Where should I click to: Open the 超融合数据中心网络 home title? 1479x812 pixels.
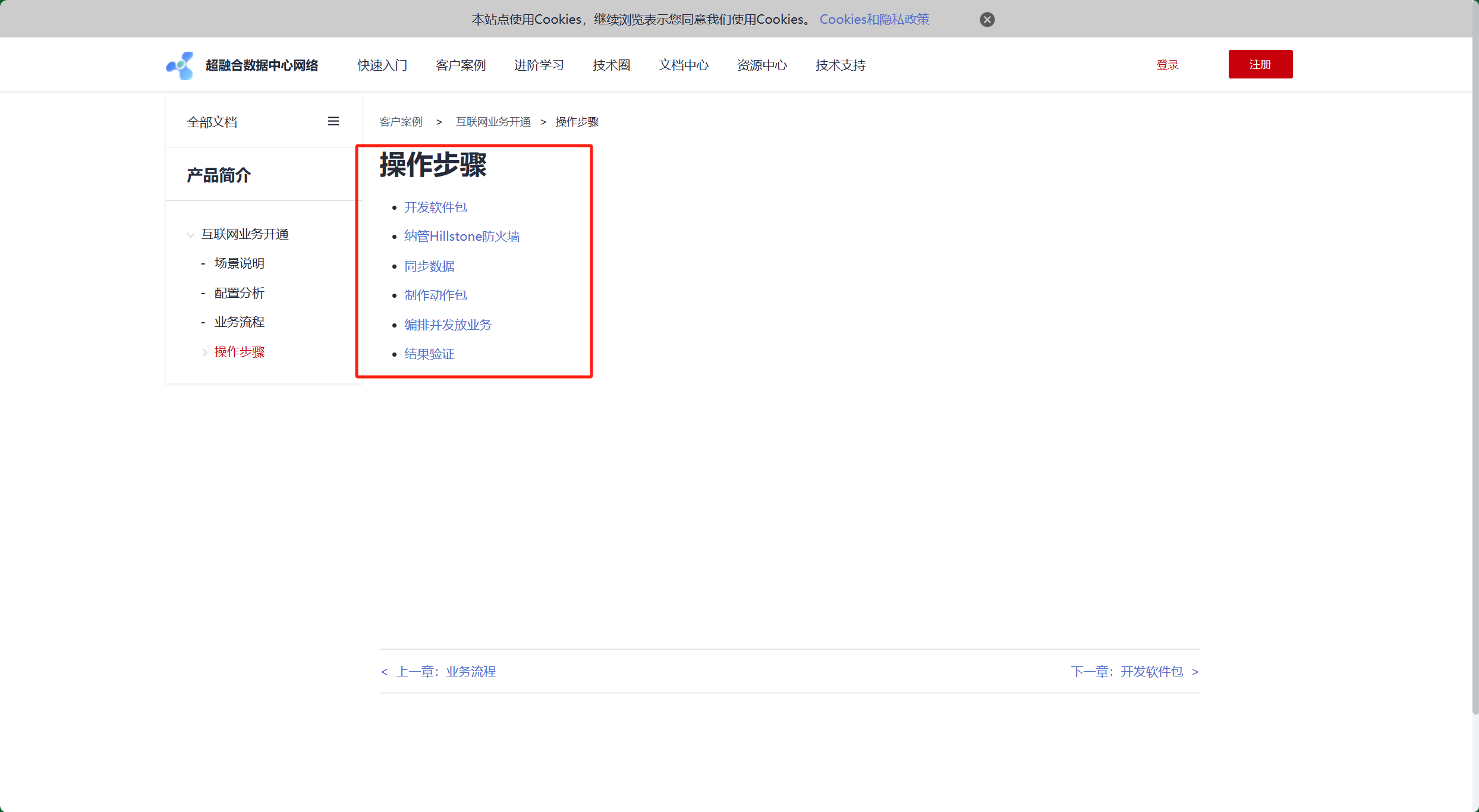tap(262, 65)
